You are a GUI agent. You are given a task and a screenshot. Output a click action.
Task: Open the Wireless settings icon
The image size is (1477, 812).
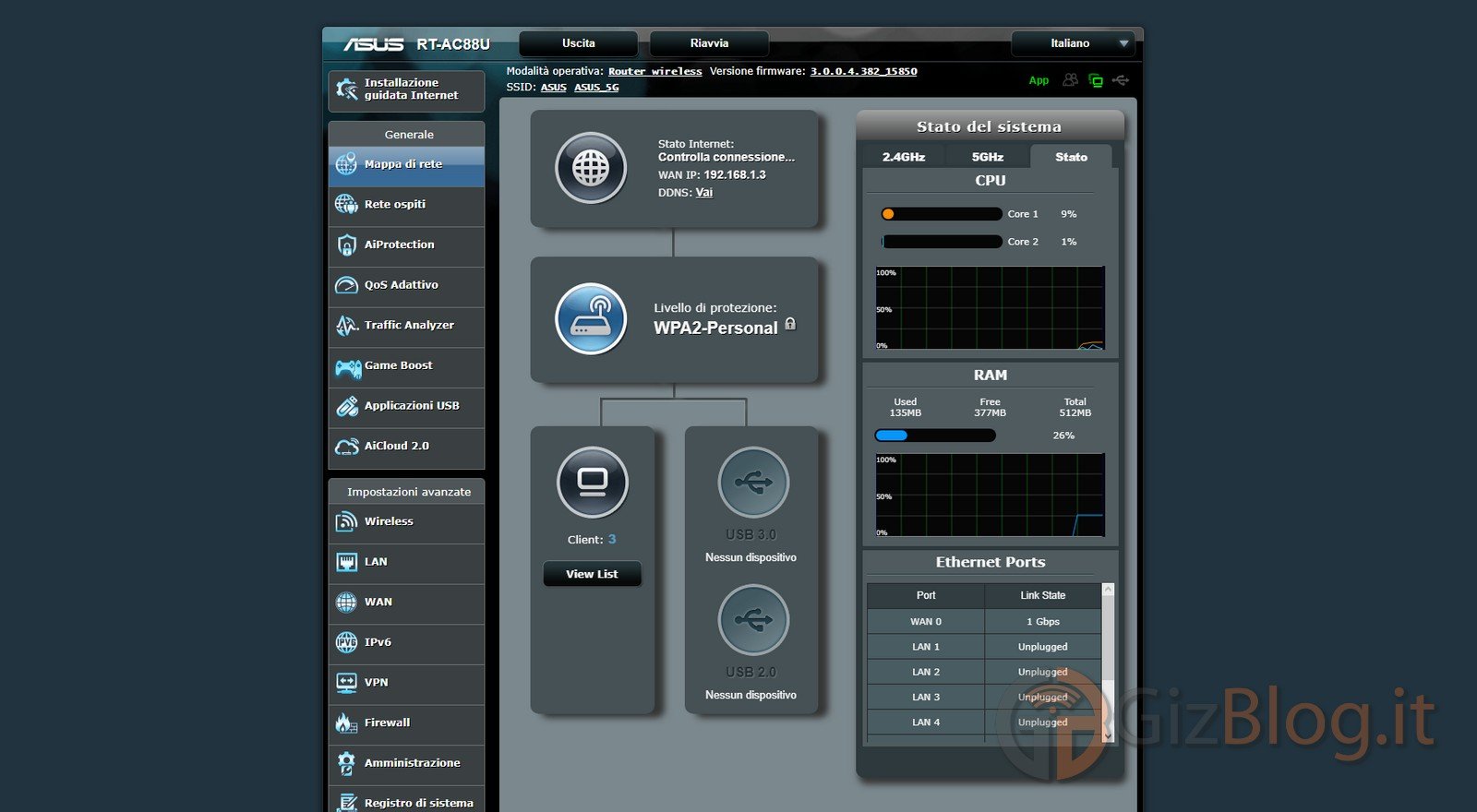coord(346,521)
